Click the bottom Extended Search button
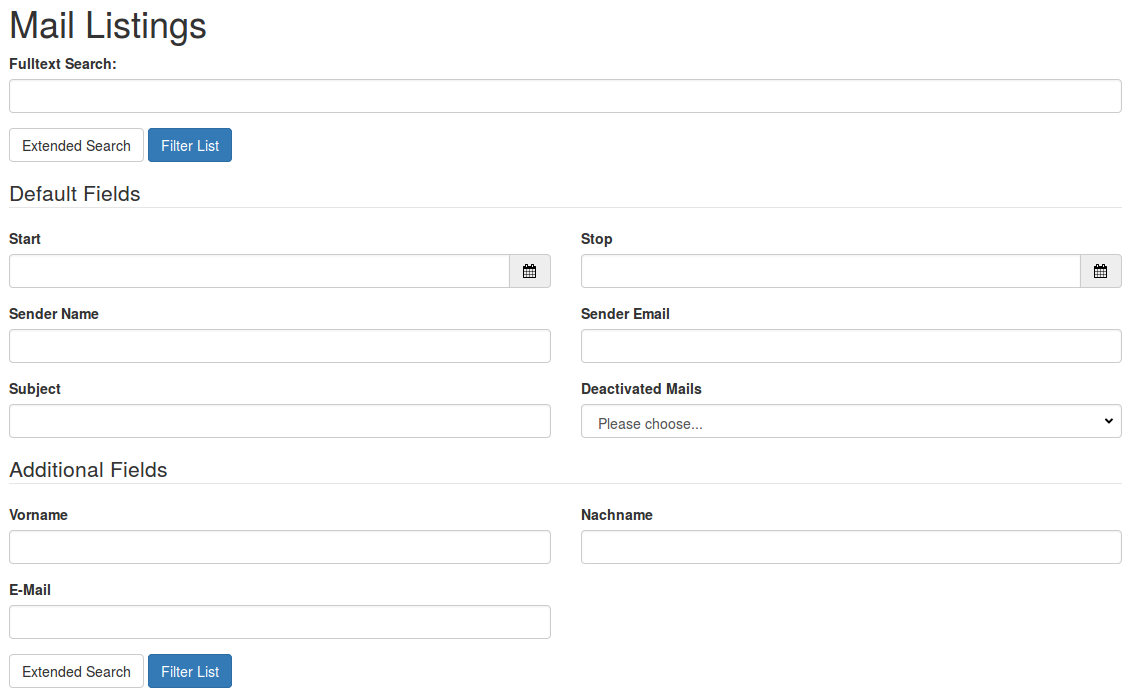The image size is (1135, 697). point(76,671)
